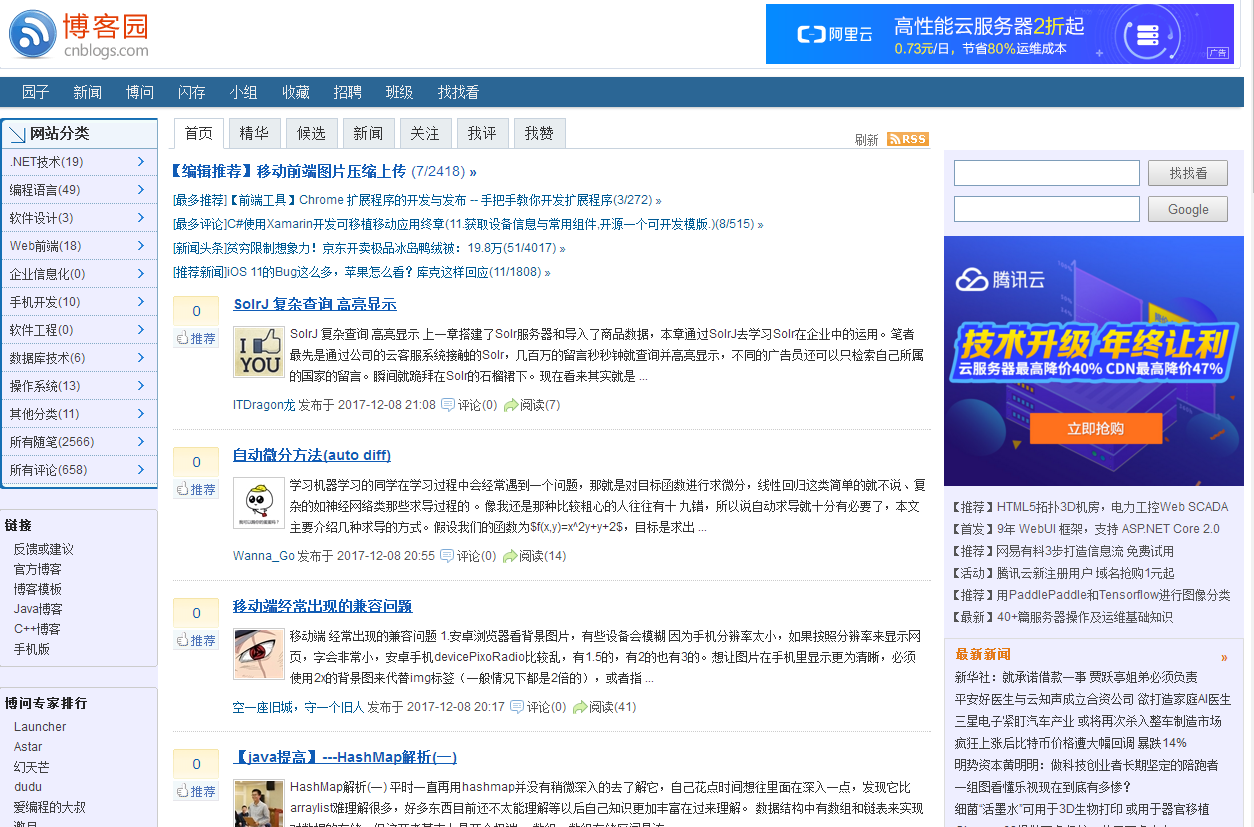Open editor pick 移动前端图片压缩上传
Image resolution: width=1254 pixels, height=827 pixels.
(x=331, y=171)
